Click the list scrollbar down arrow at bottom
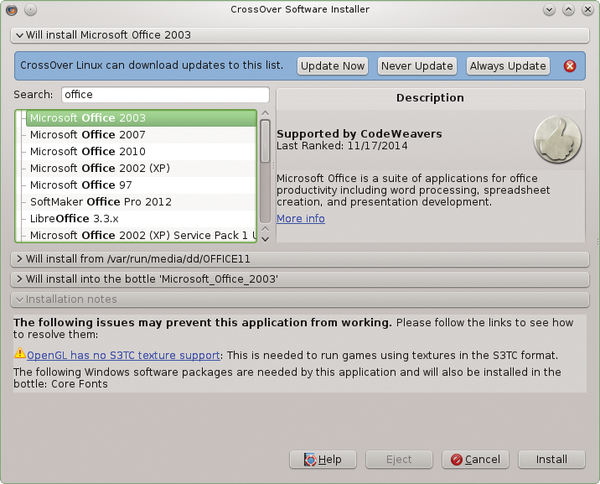Image resolution: width=600 pixels, height=484 pixels. click(x=265, y=239)
